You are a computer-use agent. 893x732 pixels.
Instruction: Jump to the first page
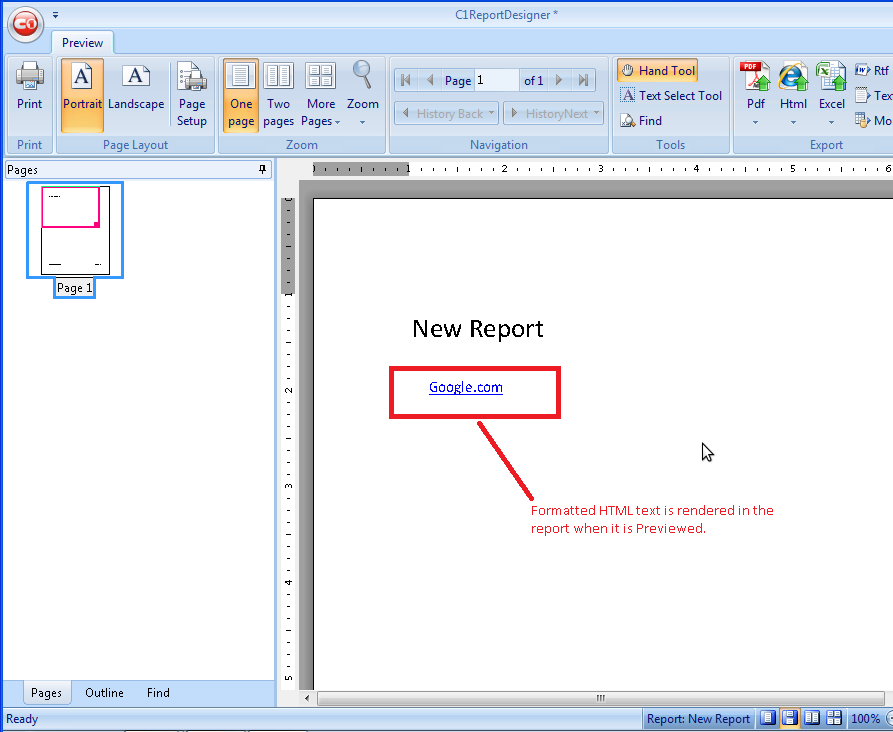pyautogui.click(x=405, y=80)
